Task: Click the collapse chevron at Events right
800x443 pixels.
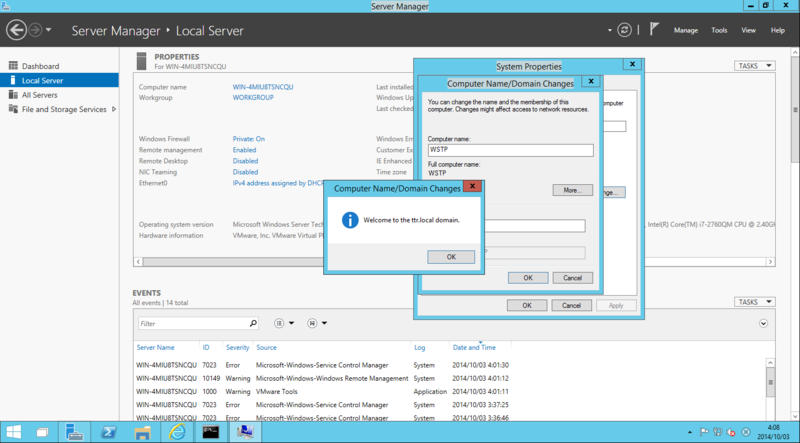Action: coord(763,323)
